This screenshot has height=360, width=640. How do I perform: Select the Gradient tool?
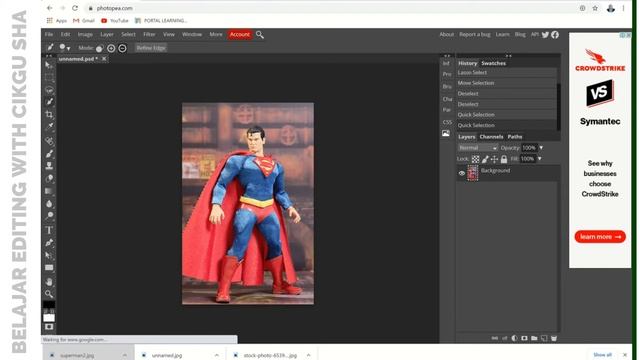coord(49,191)
